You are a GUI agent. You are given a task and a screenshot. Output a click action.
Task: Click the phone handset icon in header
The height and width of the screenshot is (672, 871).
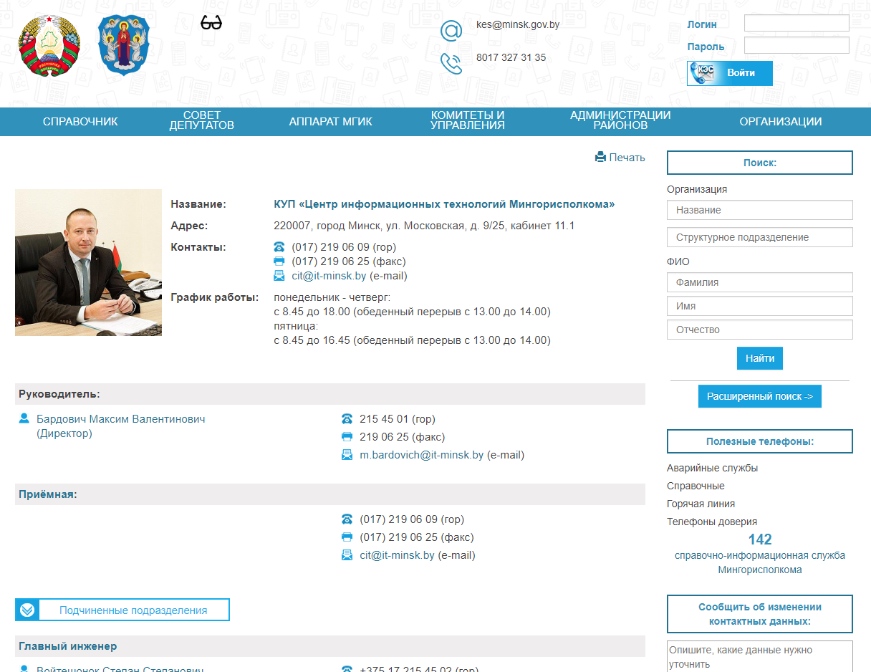tap(451, 63)
